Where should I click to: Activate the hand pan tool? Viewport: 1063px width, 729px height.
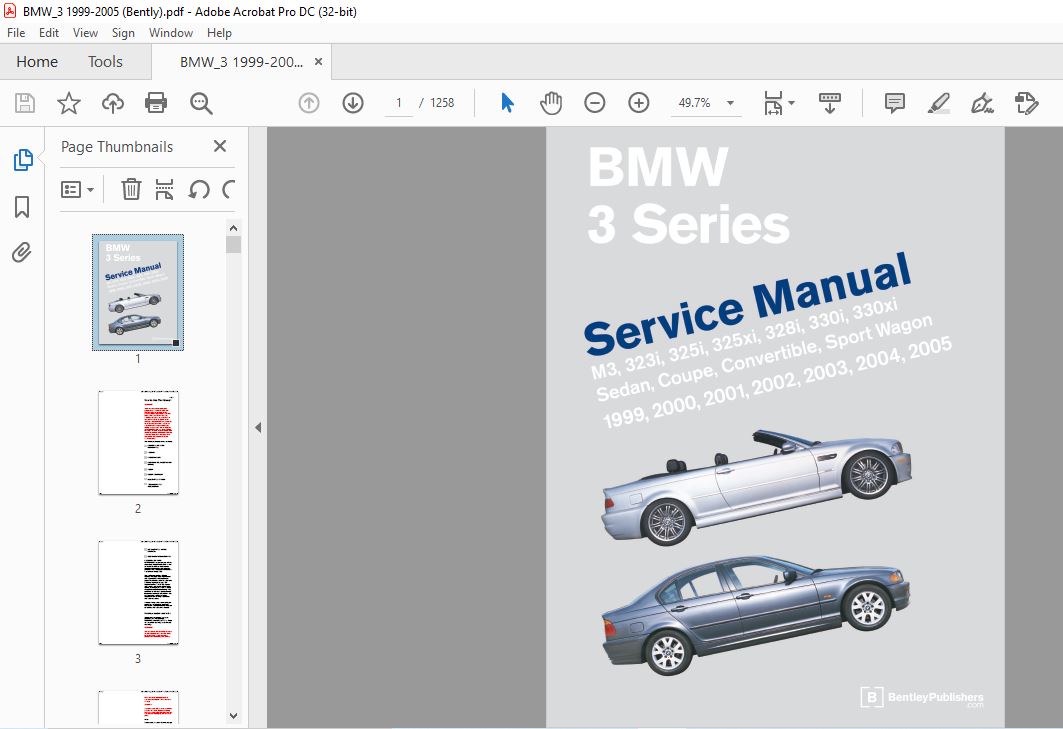550,103
